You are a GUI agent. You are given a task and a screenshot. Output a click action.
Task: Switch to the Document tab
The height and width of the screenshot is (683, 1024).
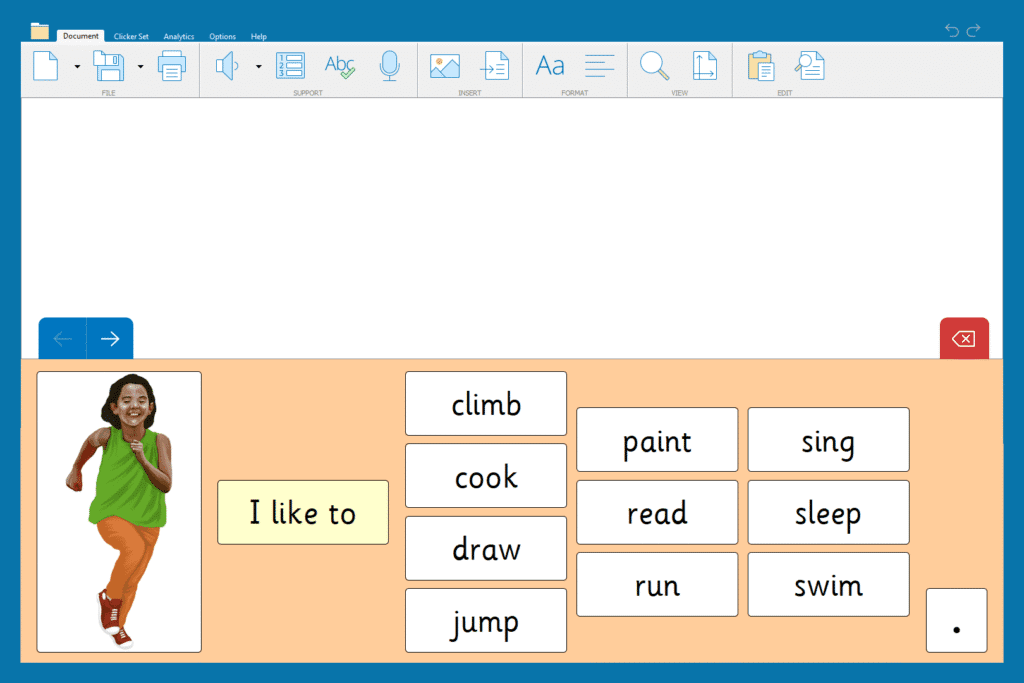(81, 36)
